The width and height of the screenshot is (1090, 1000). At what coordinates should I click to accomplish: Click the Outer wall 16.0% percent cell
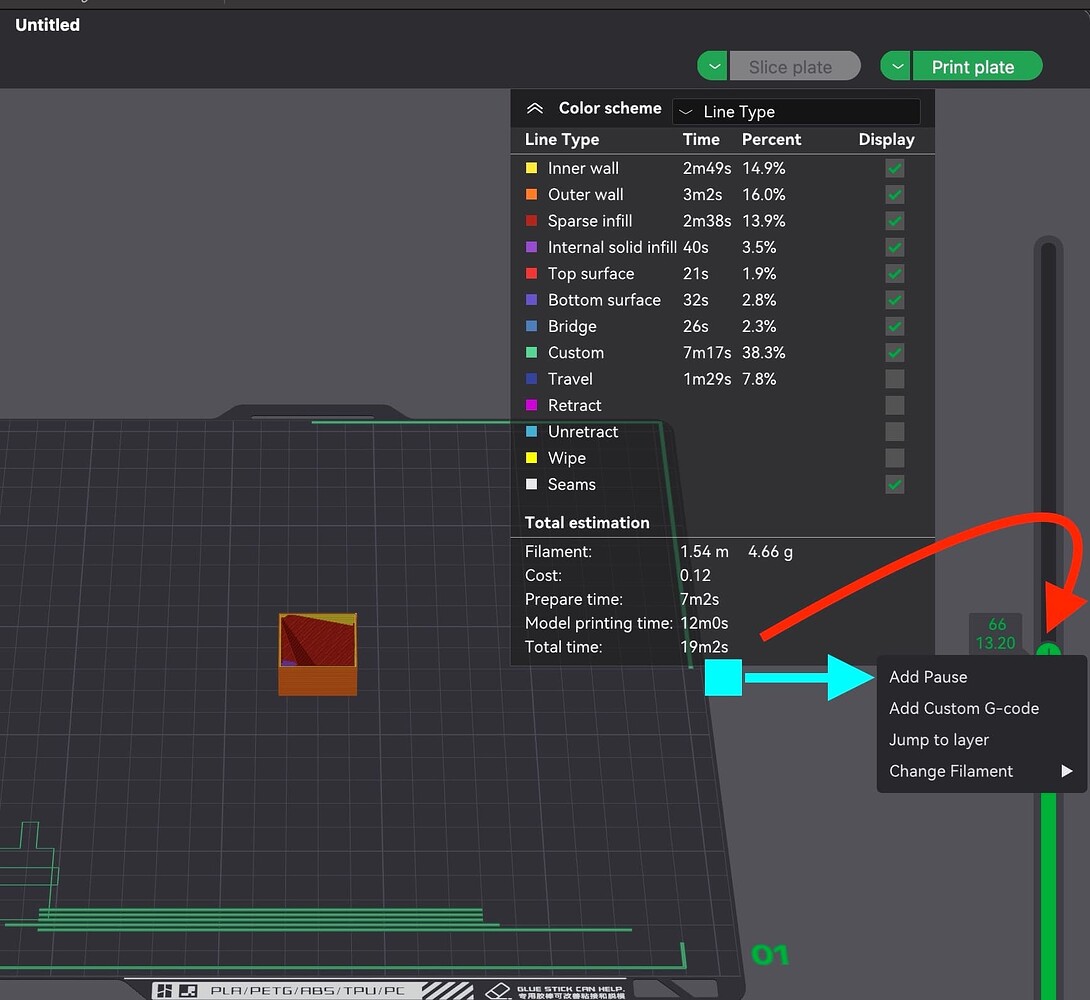pos(763,195)
